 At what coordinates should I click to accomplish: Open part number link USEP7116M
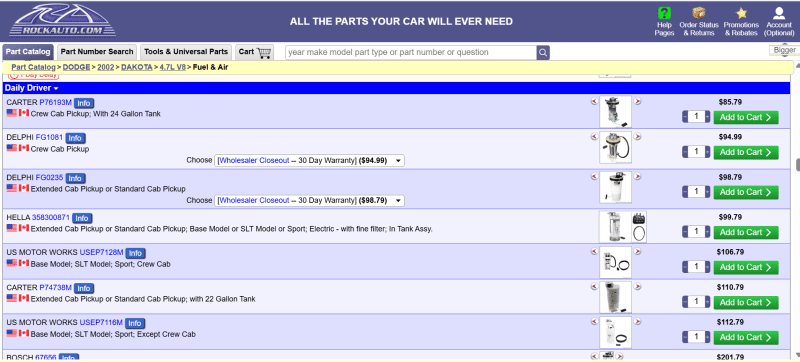click(x=101, y=323)
